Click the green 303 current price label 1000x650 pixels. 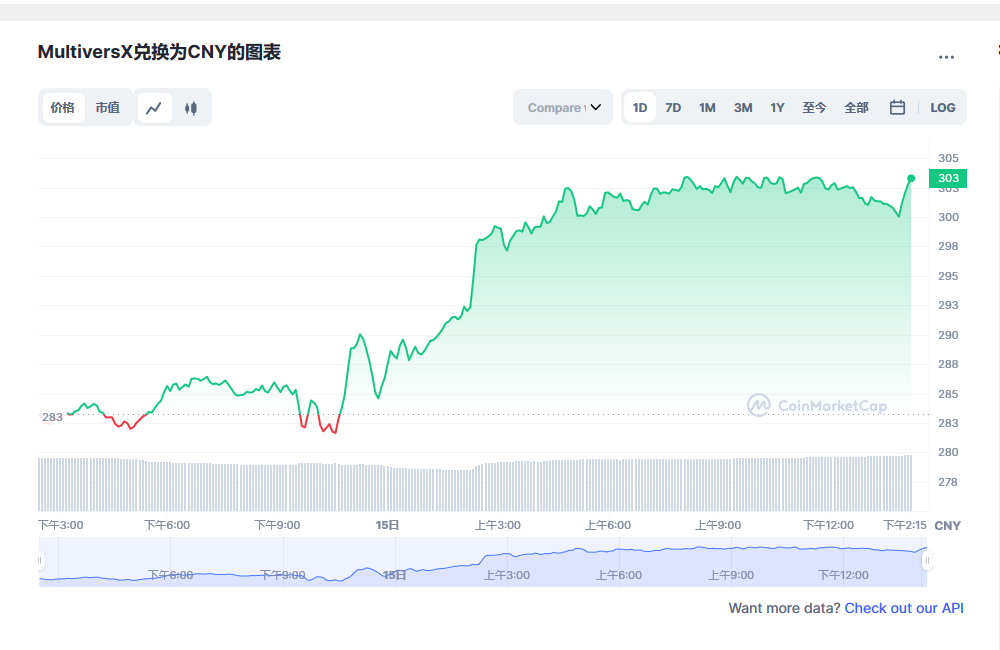[x=948, y=178]
